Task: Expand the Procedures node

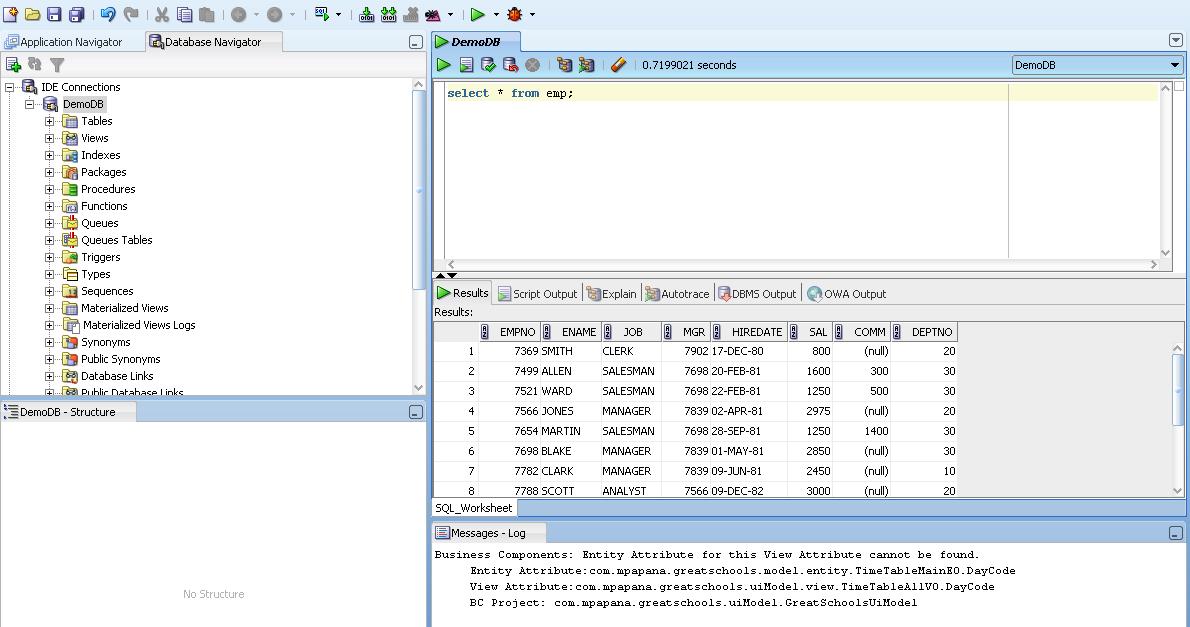Action: (49, 189)
